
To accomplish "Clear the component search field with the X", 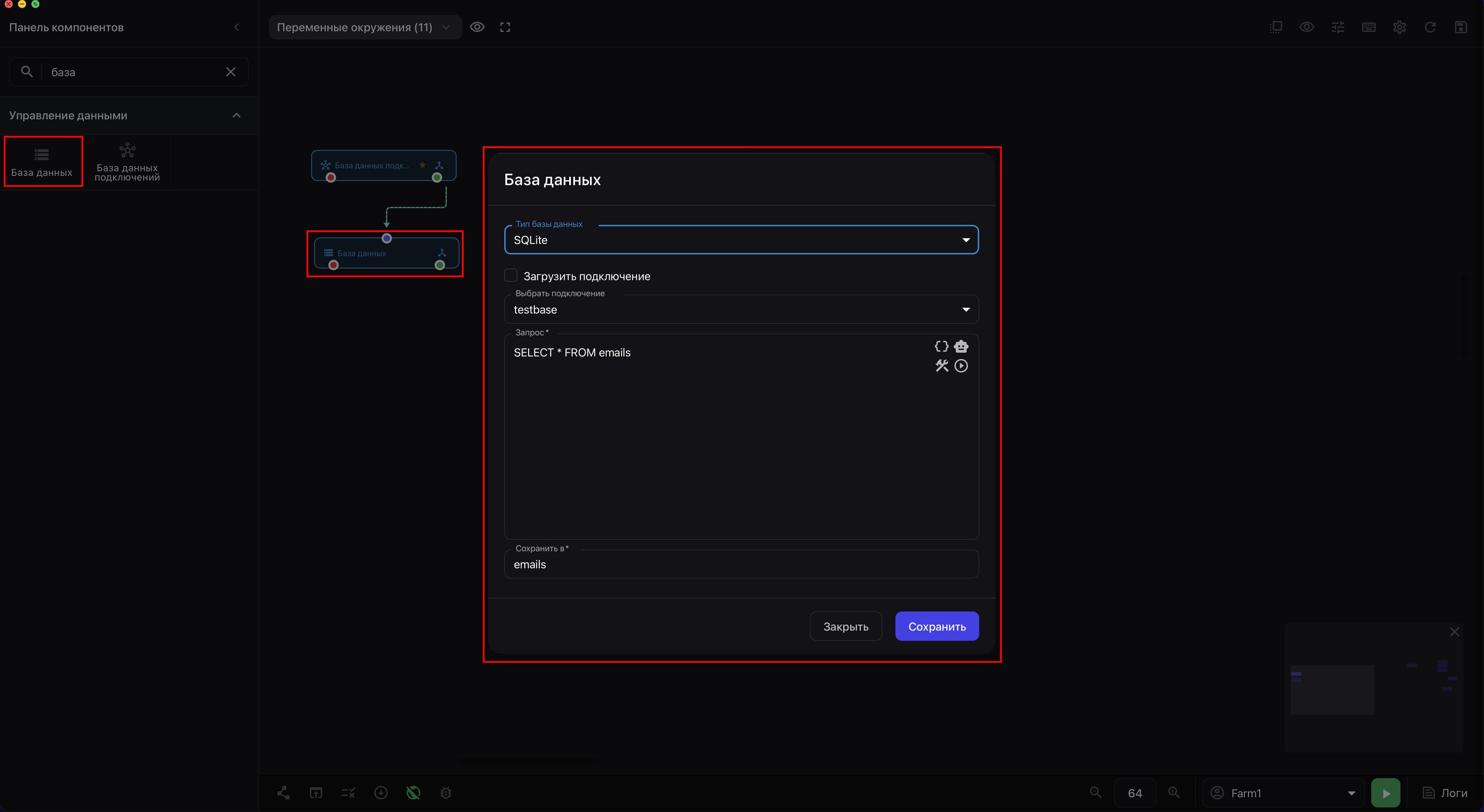I will 230,72.
